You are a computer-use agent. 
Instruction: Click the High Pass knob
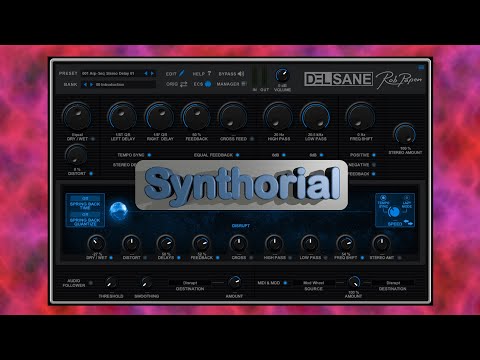(x=278, y=116)
